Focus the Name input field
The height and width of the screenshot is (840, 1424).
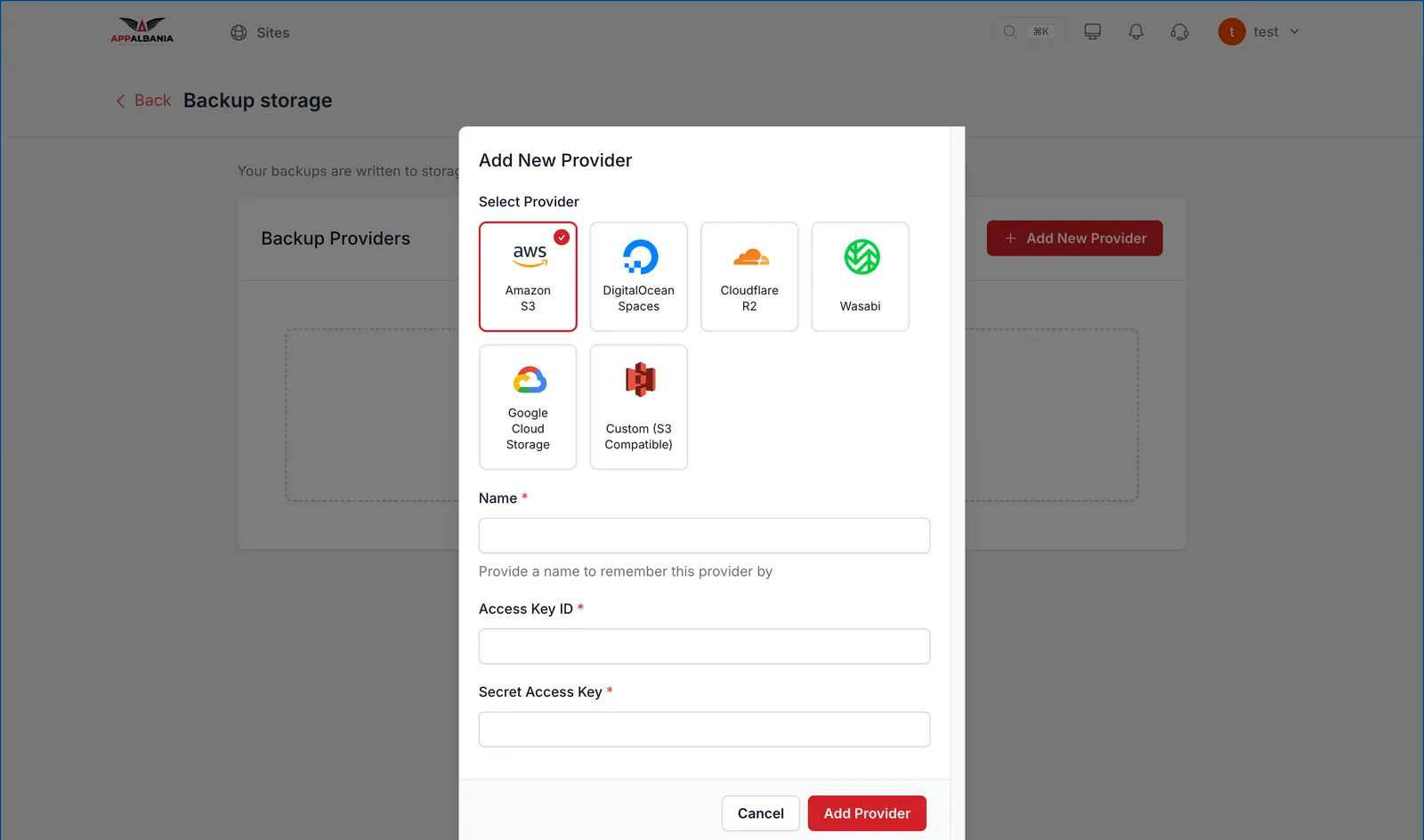tap(704, 536)
